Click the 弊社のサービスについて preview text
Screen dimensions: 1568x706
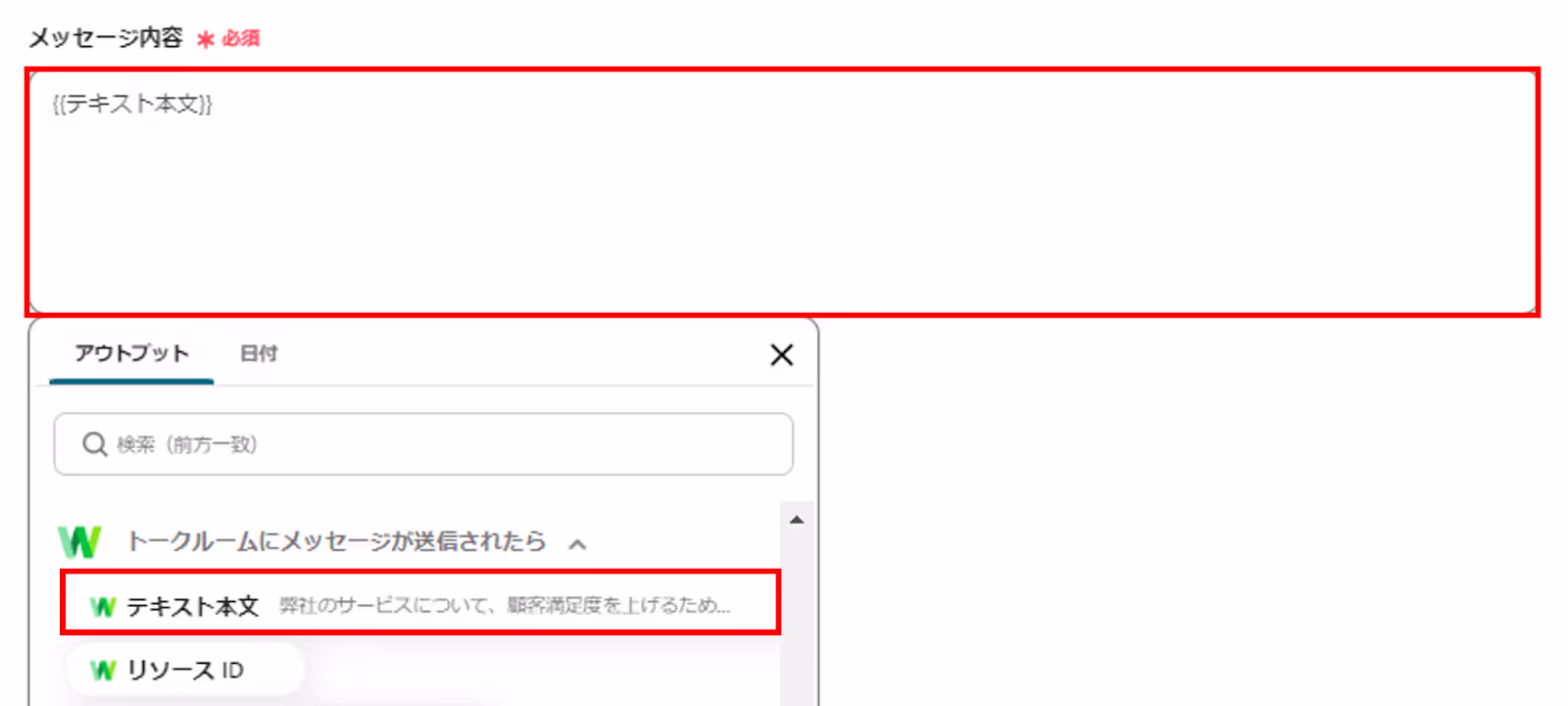click(505, 606)
